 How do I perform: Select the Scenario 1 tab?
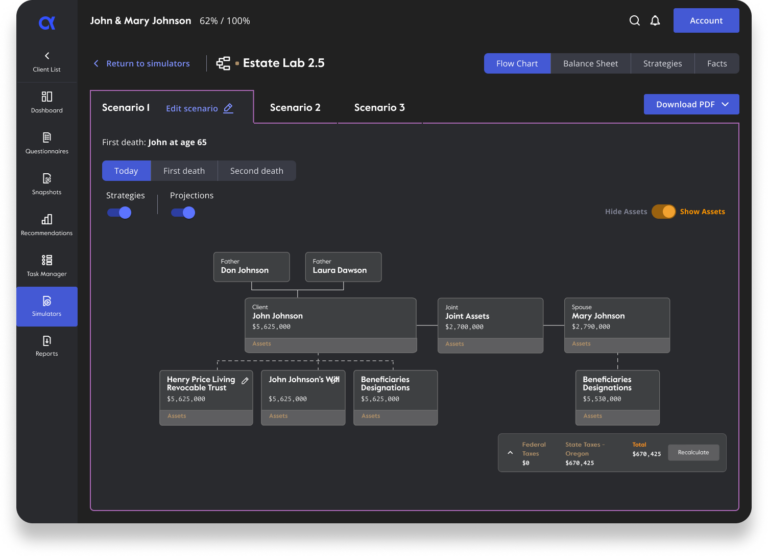coord(126,107)
